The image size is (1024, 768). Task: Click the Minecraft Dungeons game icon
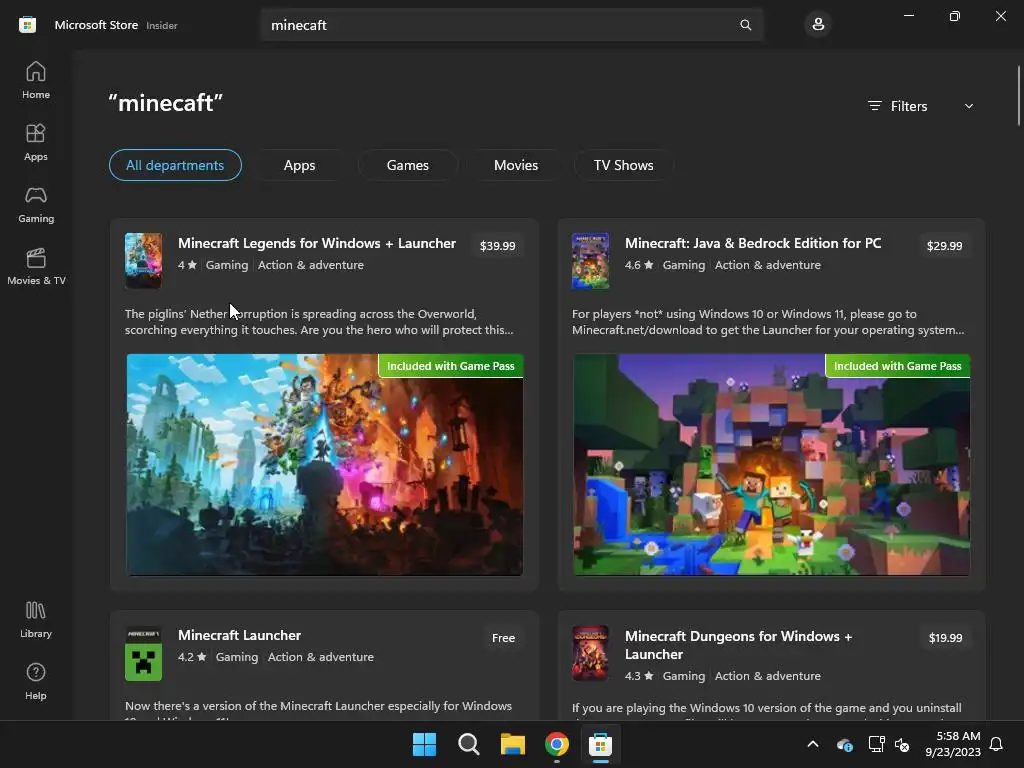click(590, 653)
